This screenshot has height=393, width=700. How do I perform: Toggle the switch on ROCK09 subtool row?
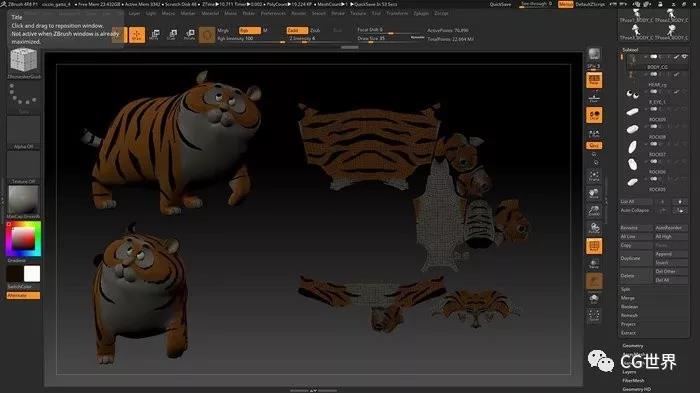coord(654,109)
